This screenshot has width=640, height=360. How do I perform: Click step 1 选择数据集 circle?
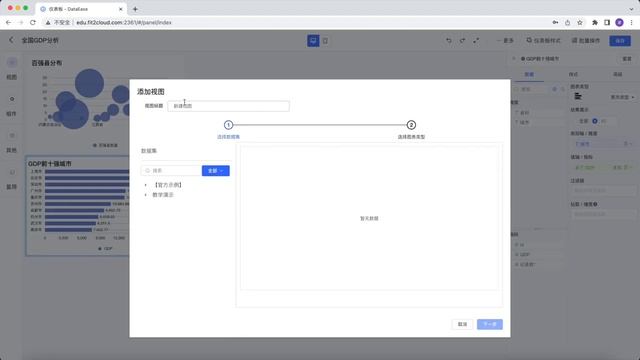coord(229,125)
